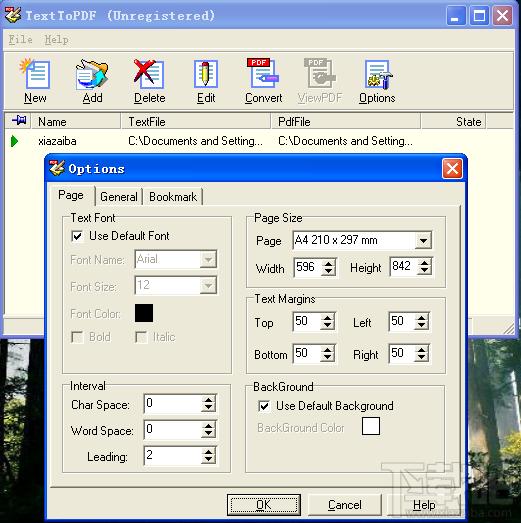This screenshot has width=521, height=523.
Task: Click the OK button
Action: pos(264,505)
